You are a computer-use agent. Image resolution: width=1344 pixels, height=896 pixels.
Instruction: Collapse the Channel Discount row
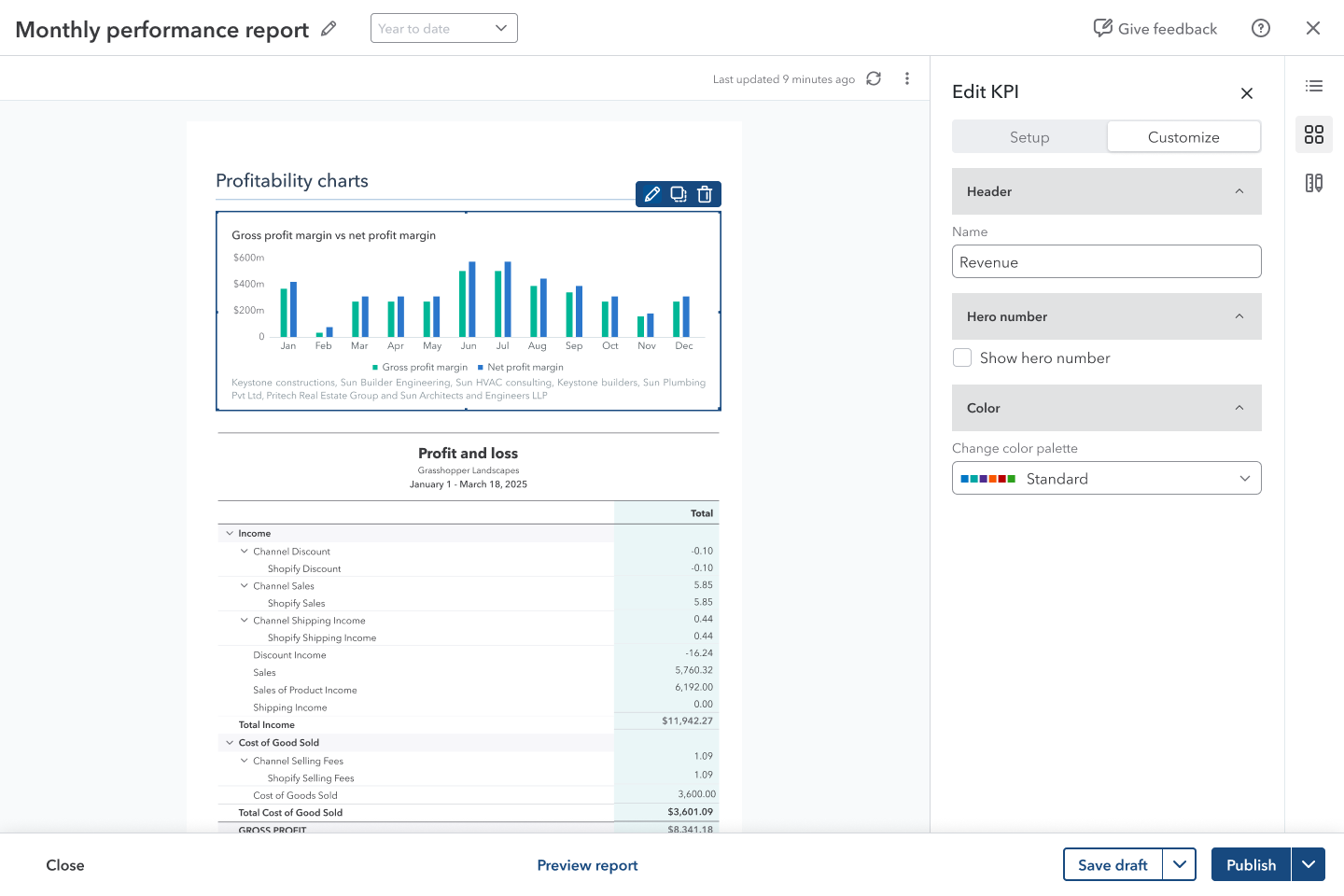(245, 551)
